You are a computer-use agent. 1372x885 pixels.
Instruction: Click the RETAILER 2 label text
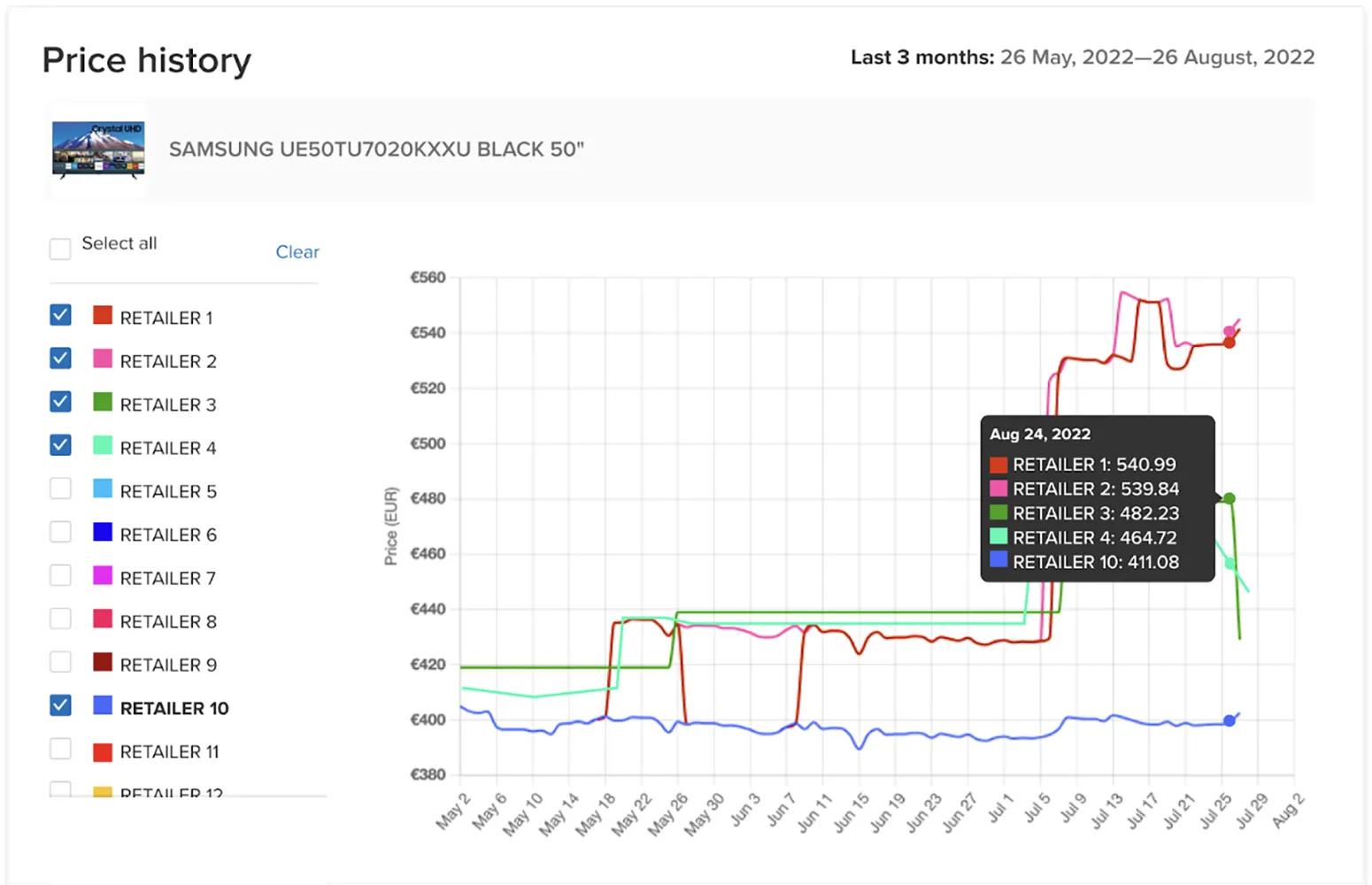point(168,359)
